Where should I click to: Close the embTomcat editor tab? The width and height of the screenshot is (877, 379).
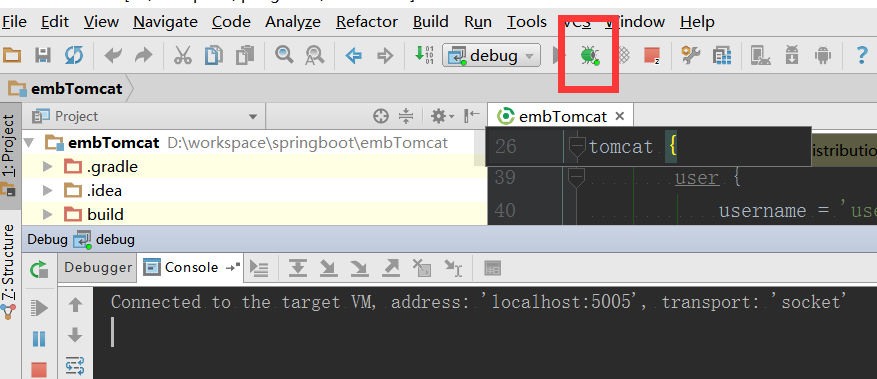click(x=619, y=116)
